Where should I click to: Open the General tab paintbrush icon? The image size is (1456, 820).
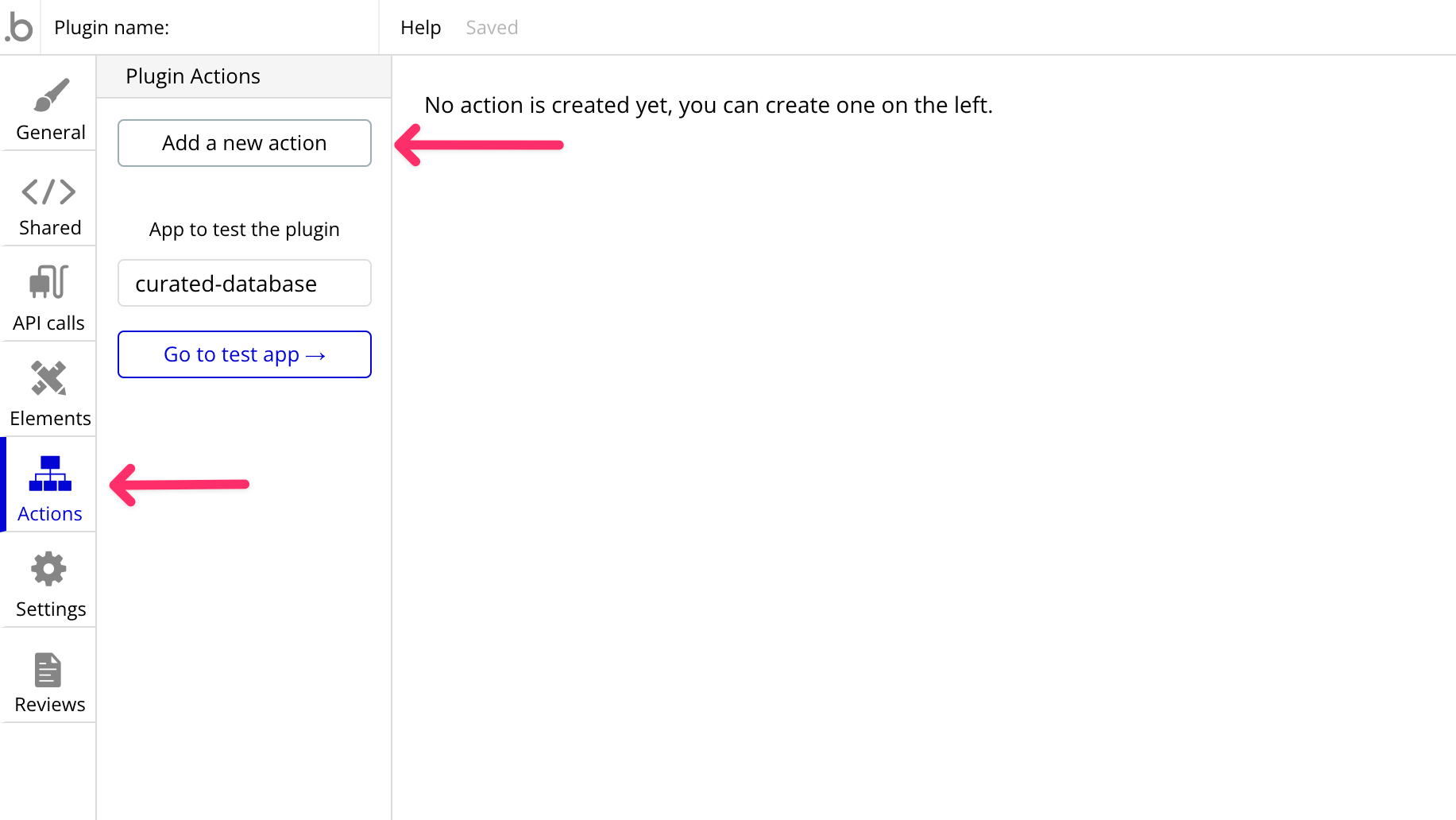[x=51, y=95]
